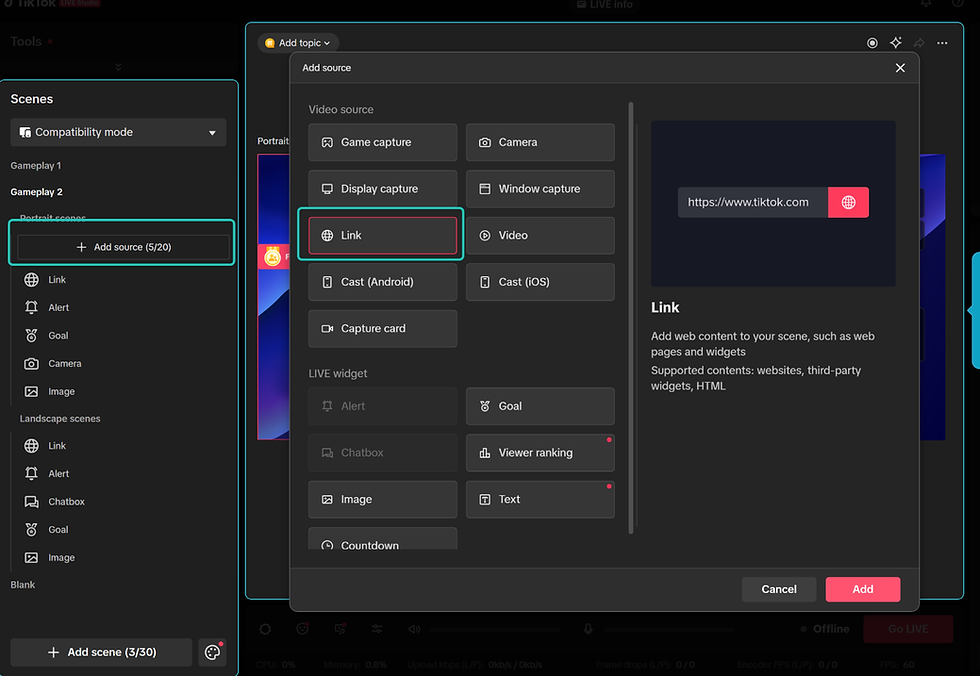Click Image source icon under Landscape scenes
The width and height of the screenshot is (980, 676).
pos(31,558)
